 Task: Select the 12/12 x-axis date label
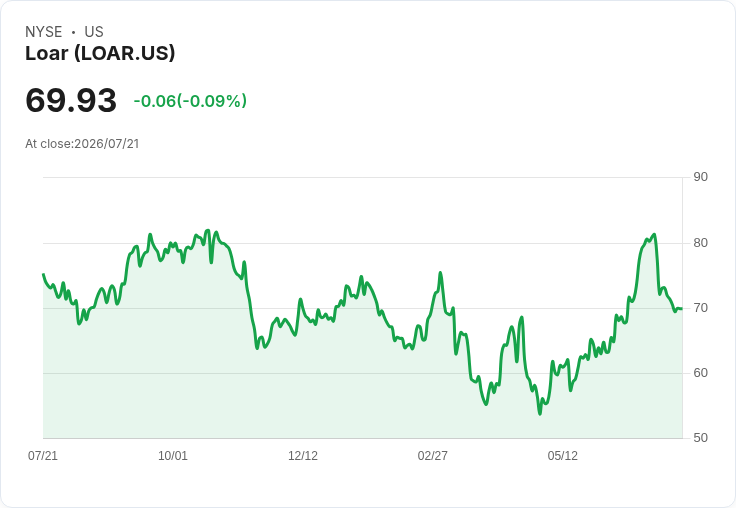[x=303, y=455]
